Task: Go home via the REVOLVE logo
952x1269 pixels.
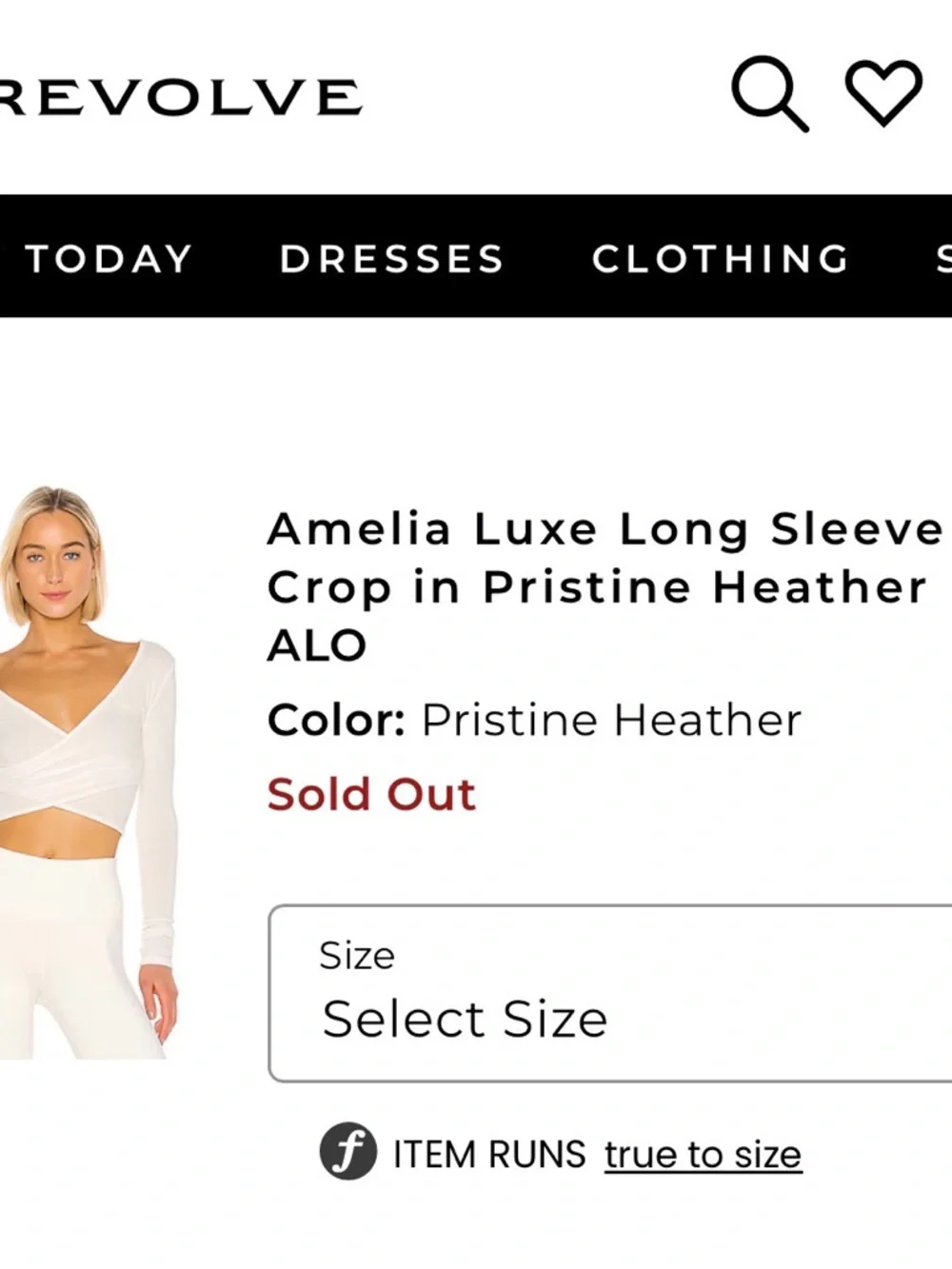Action: pos(179,97)
